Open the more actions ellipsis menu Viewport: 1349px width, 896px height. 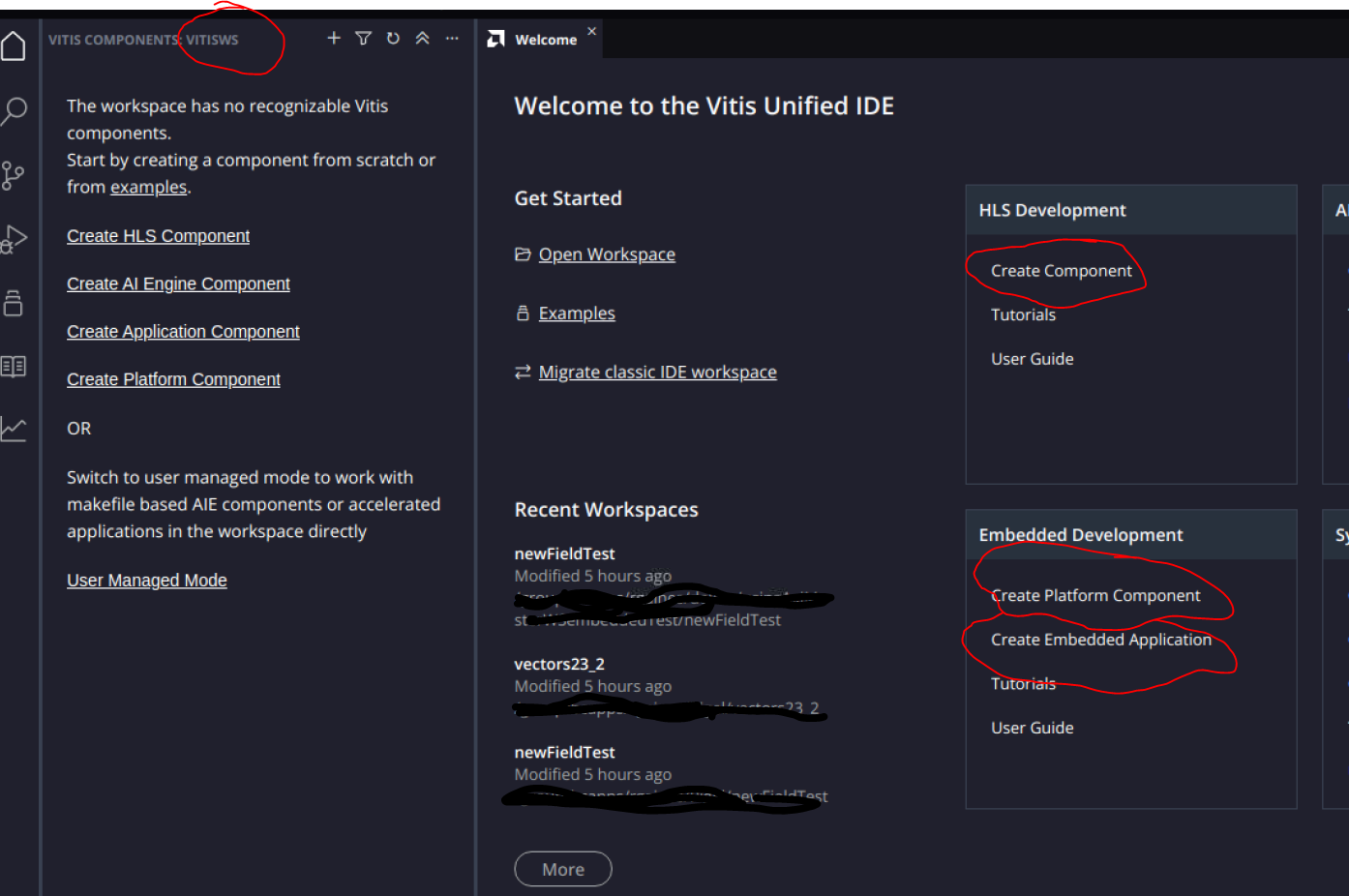[452, 39]
